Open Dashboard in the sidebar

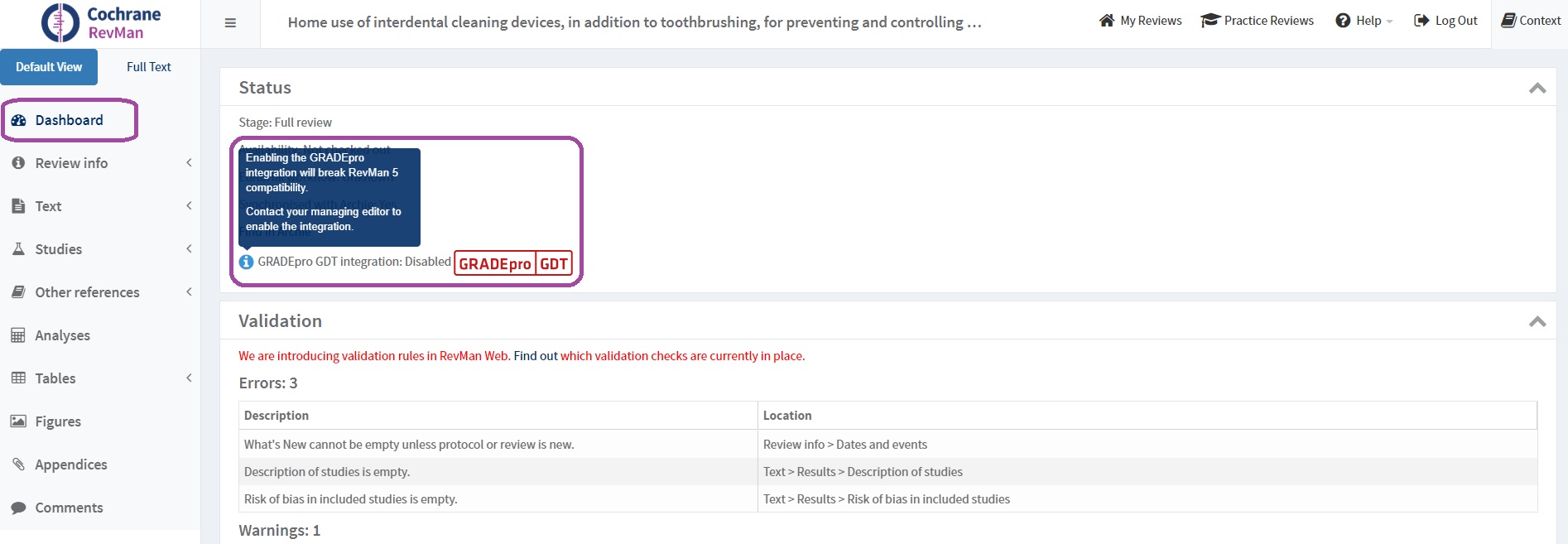pos(69,120)
